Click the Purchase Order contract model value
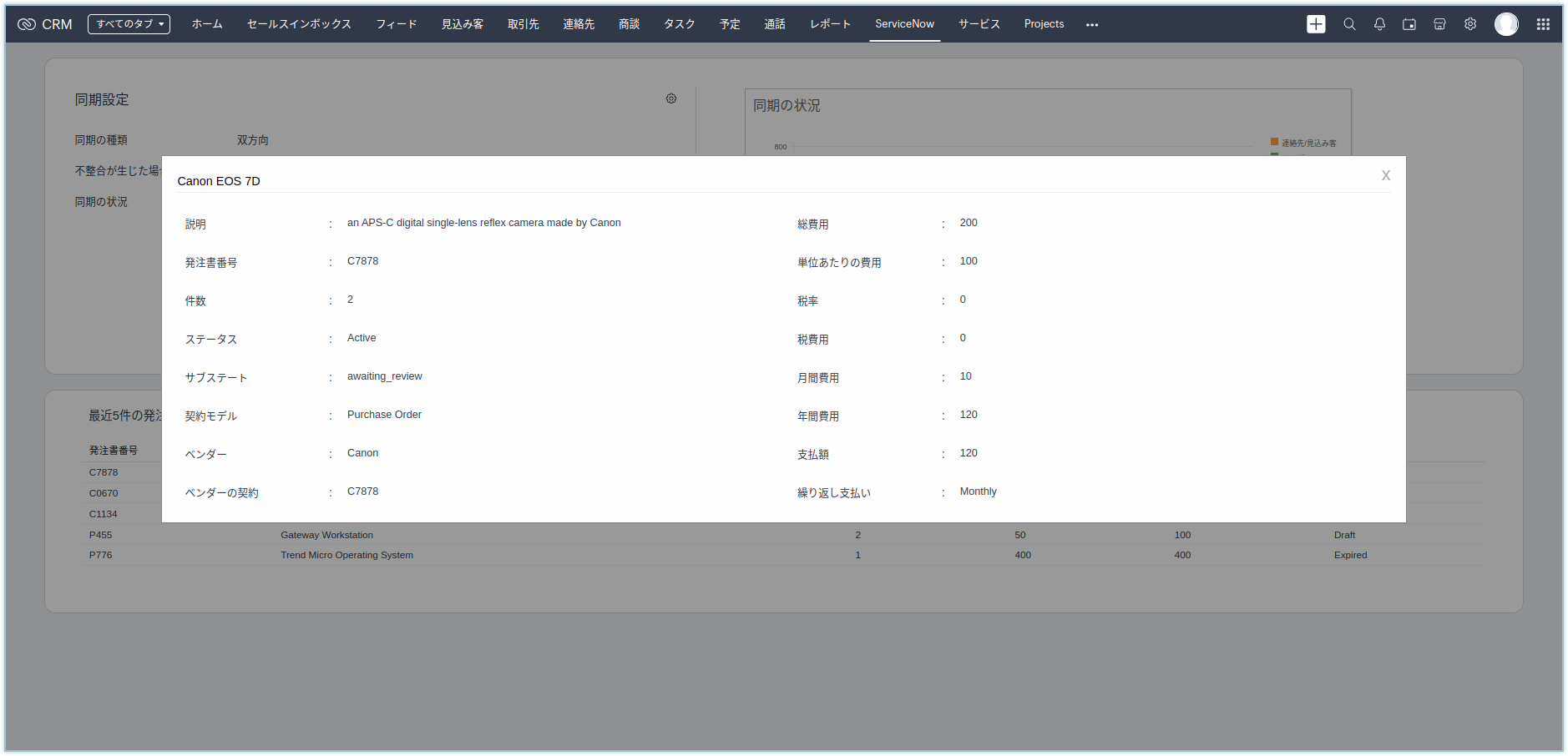The width and height of the screenshot is (1568, 756). [384, 415]
